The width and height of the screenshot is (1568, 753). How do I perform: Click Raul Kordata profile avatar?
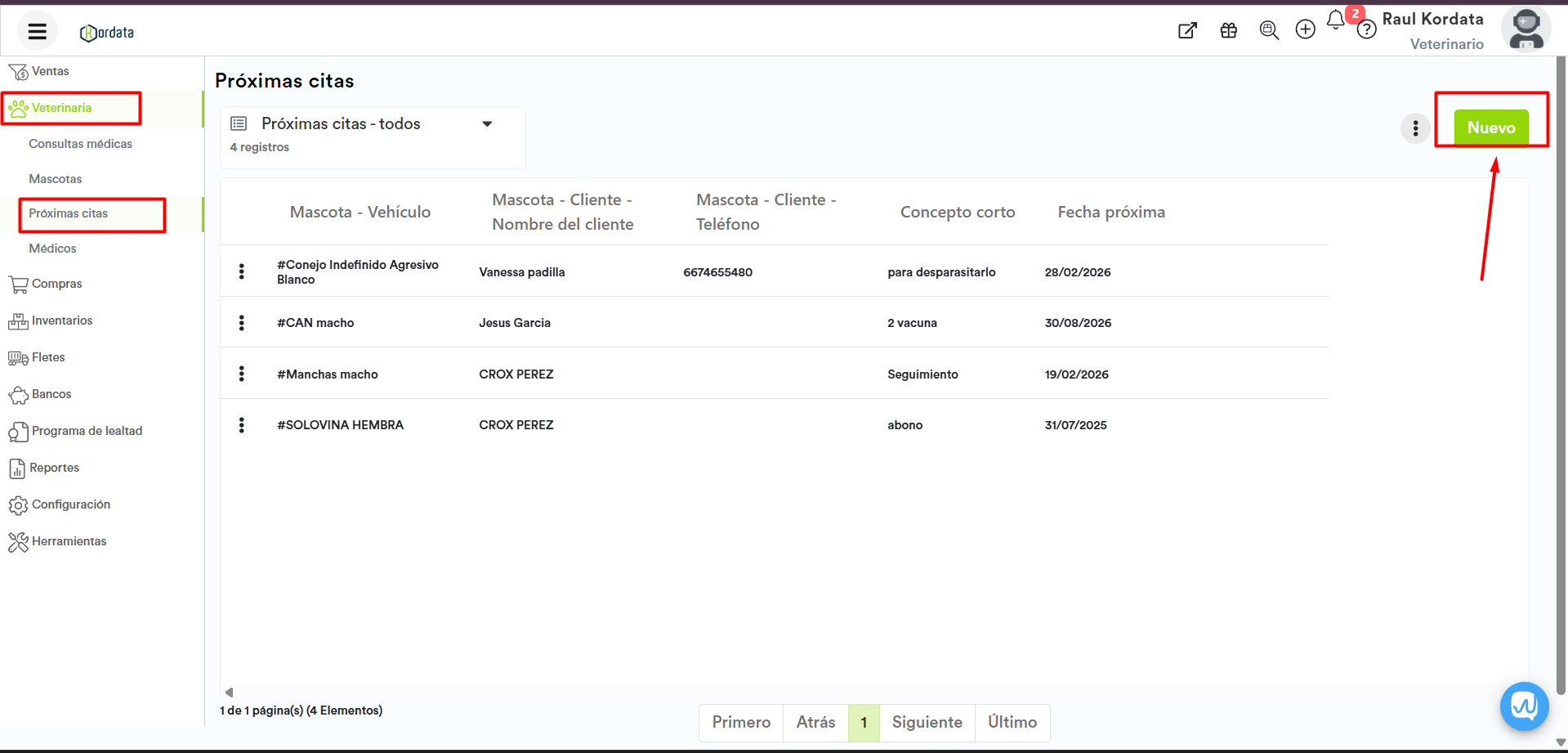tap(1526, 29)
